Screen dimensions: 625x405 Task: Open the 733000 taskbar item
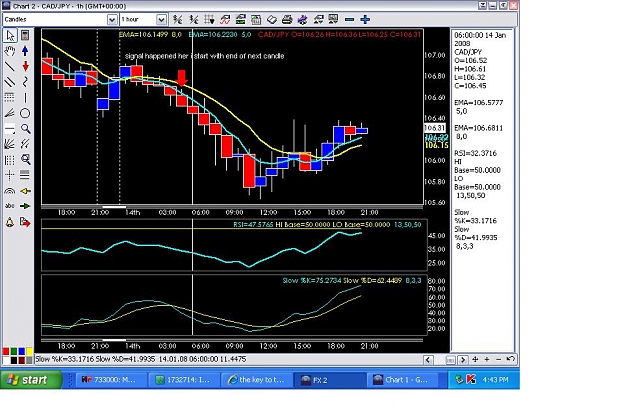pos(111,380)
